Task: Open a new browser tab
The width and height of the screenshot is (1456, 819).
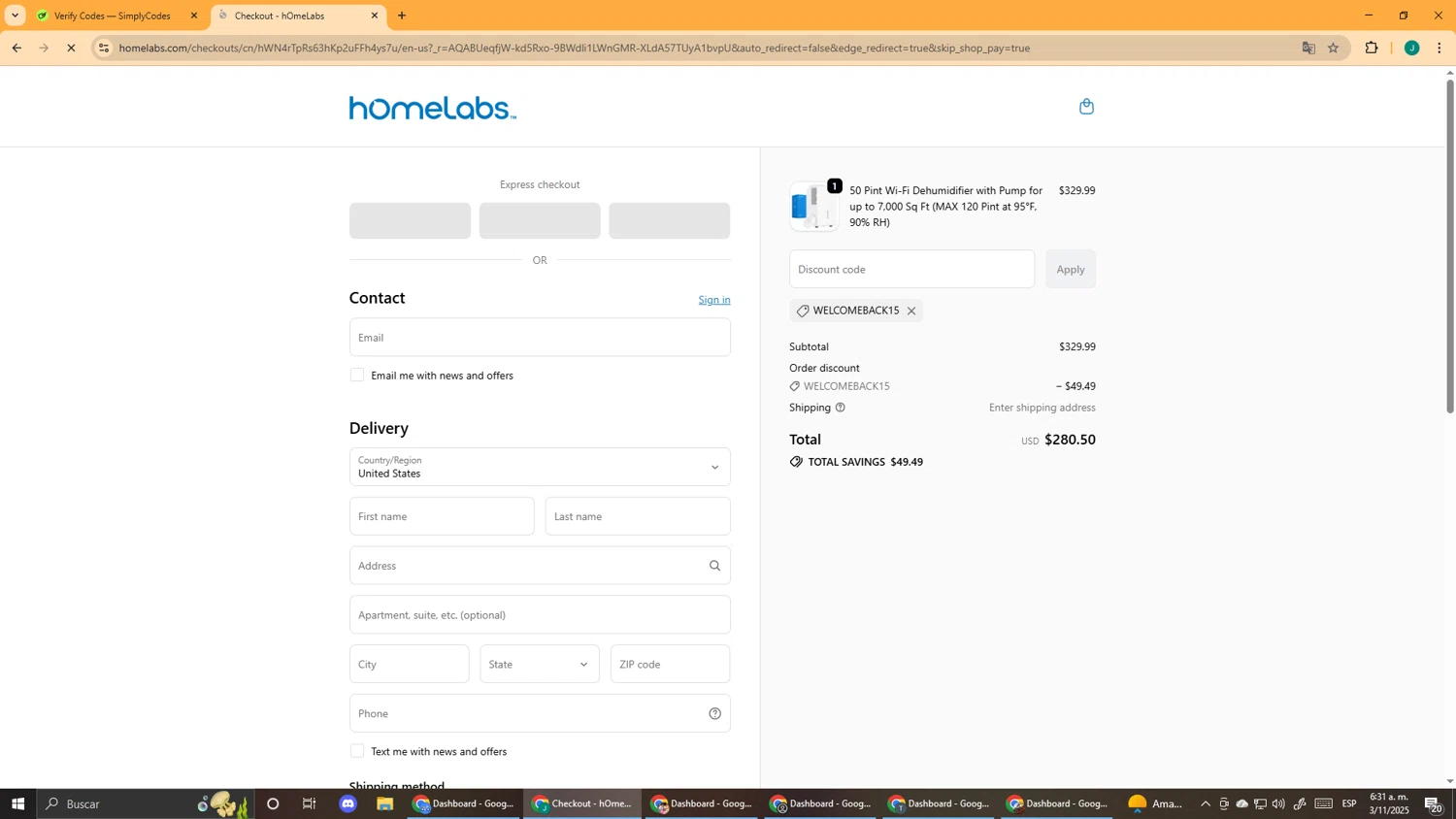Action: click(x=402, y=16)
